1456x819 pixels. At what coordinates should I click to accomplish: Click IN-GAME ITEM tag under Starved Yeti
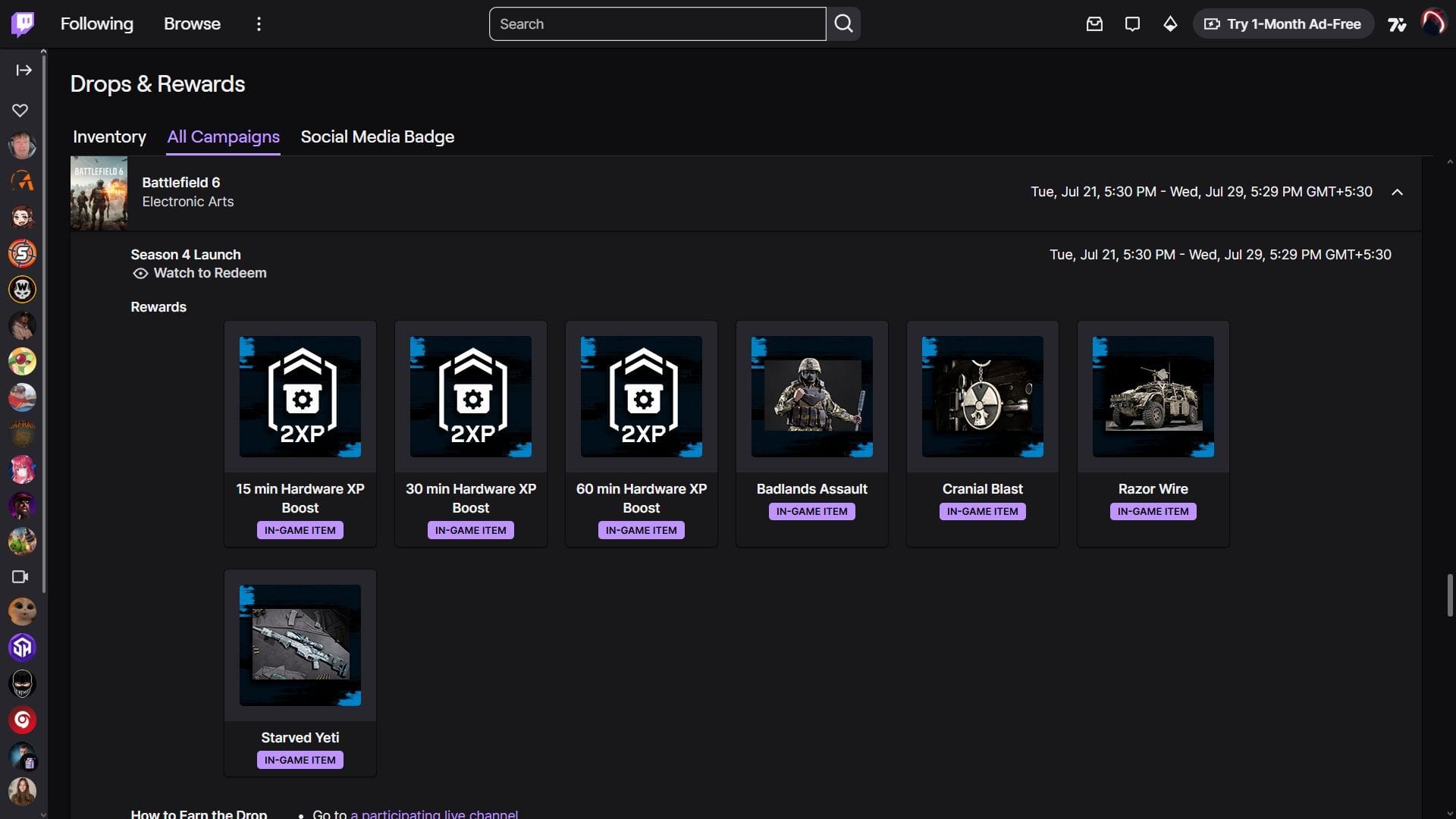click(x=300, y=760)
